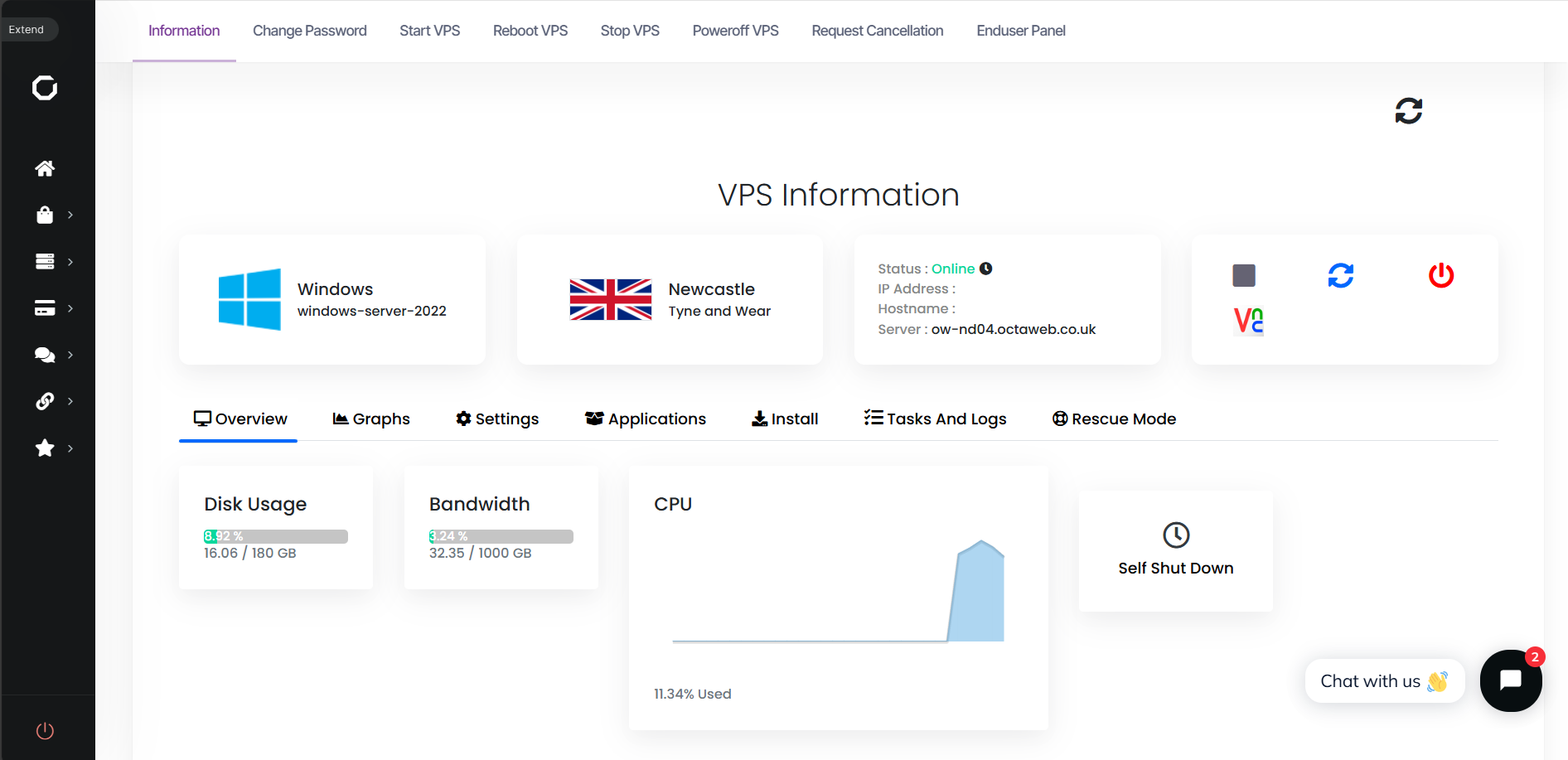Open the Tasks And Logs tab
The image size is (1568, 760).
point(934,419)
